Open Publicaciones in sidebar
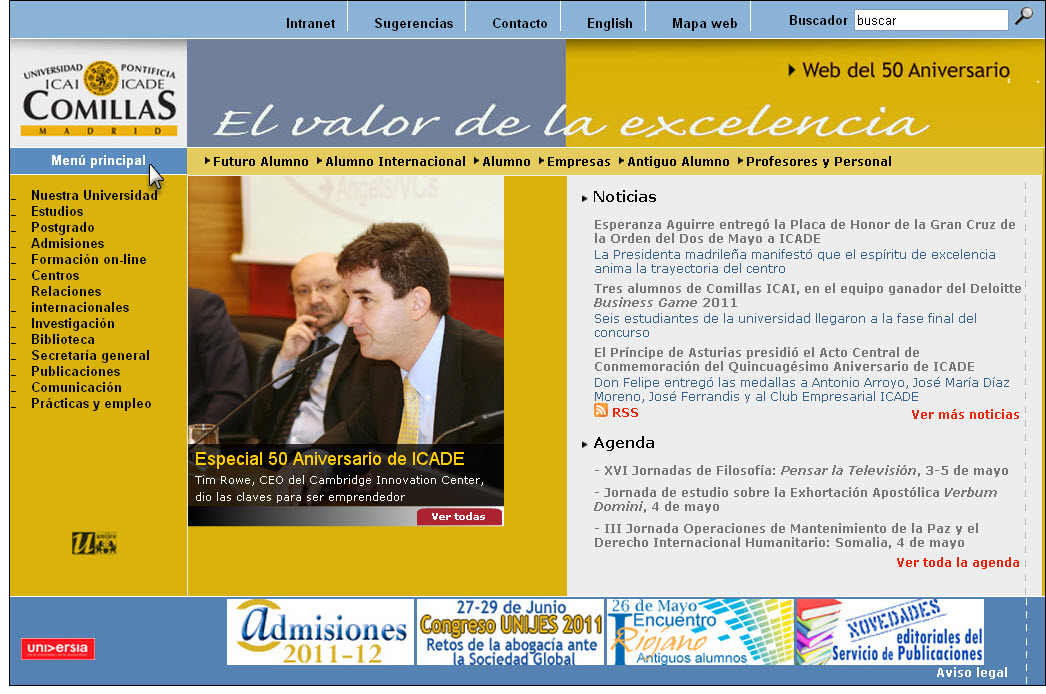This screenshot has width=1046, height=694. [75, 372]
